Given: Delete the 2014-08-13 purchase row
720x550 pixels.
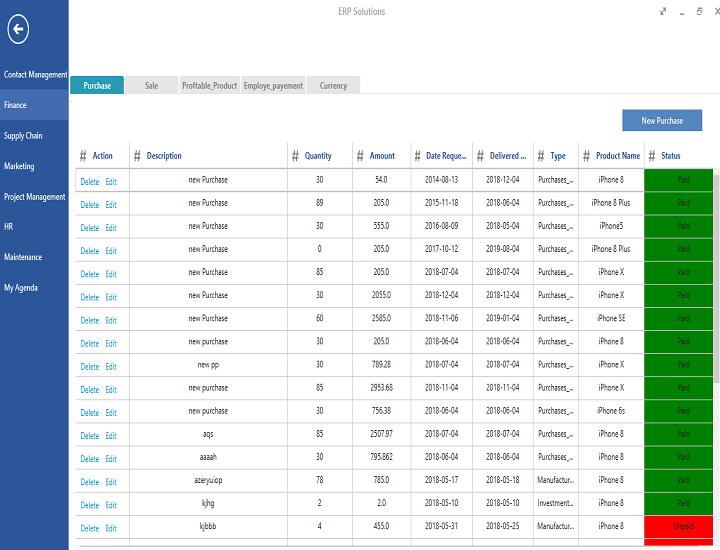Looking at the screenshot, I should tap(90, 182).
